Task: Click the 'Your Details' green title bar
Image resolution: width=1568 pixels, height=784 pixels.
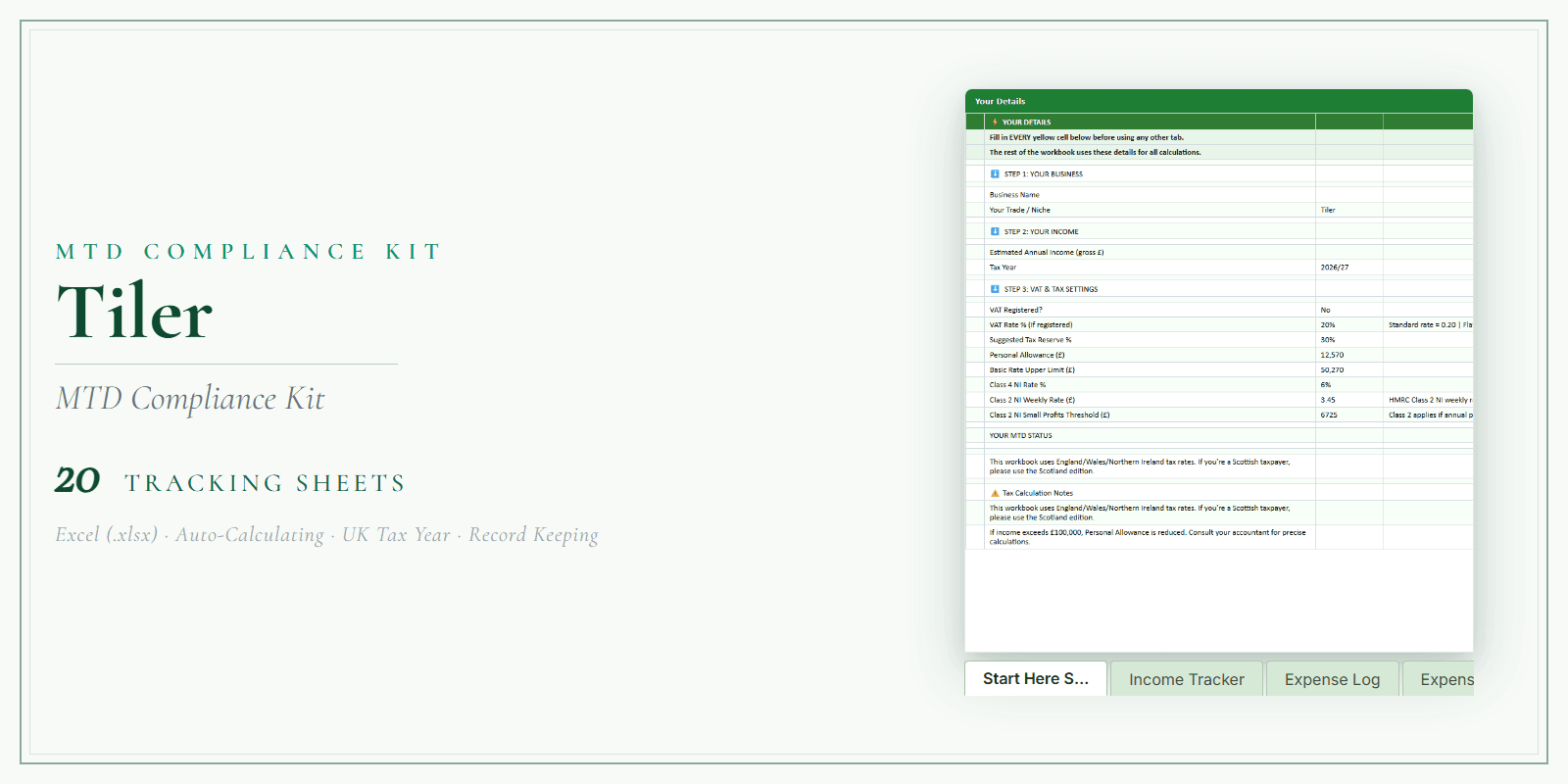Action: [x=1219, y=101]
